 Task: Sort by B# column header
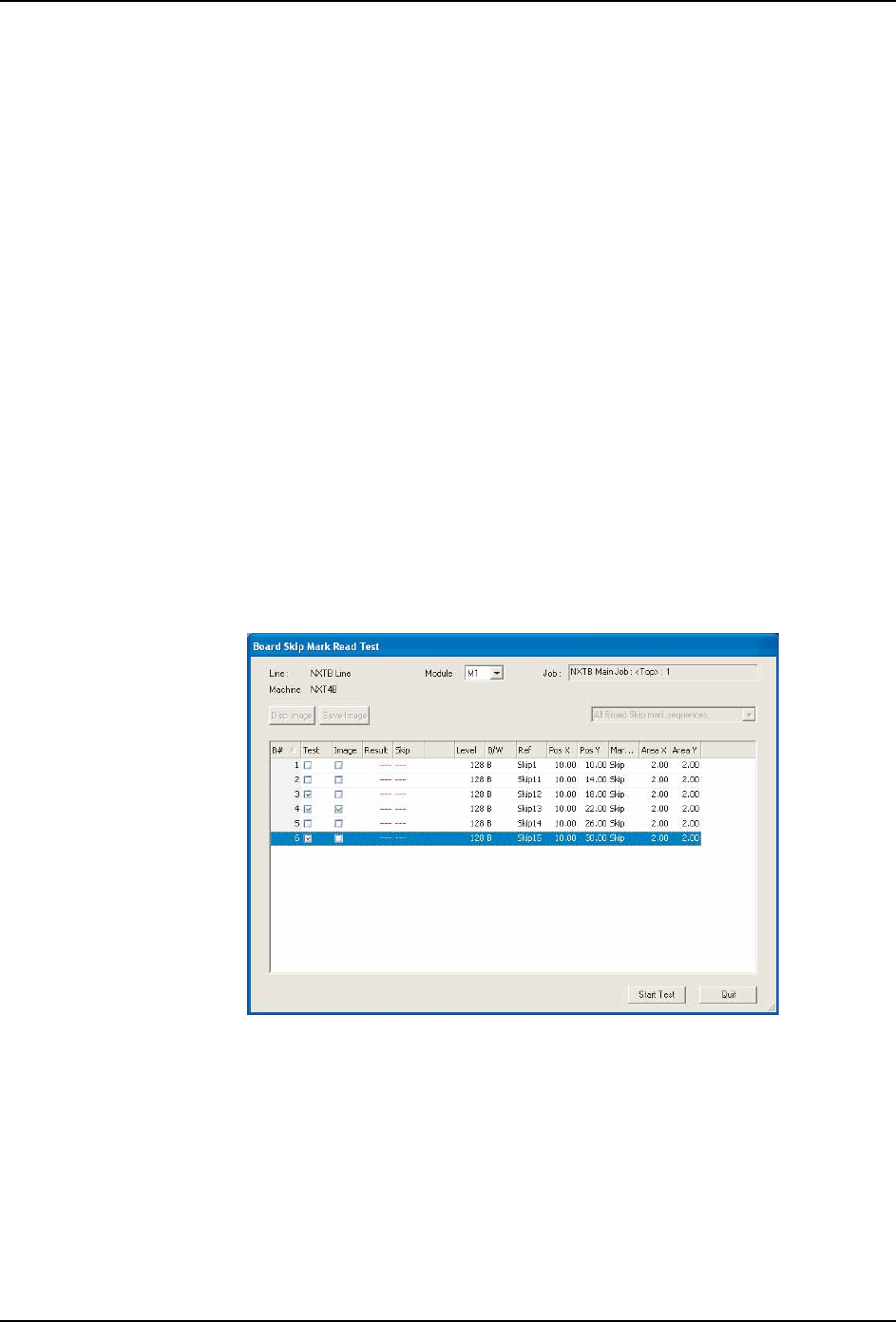tap(285, 750)
